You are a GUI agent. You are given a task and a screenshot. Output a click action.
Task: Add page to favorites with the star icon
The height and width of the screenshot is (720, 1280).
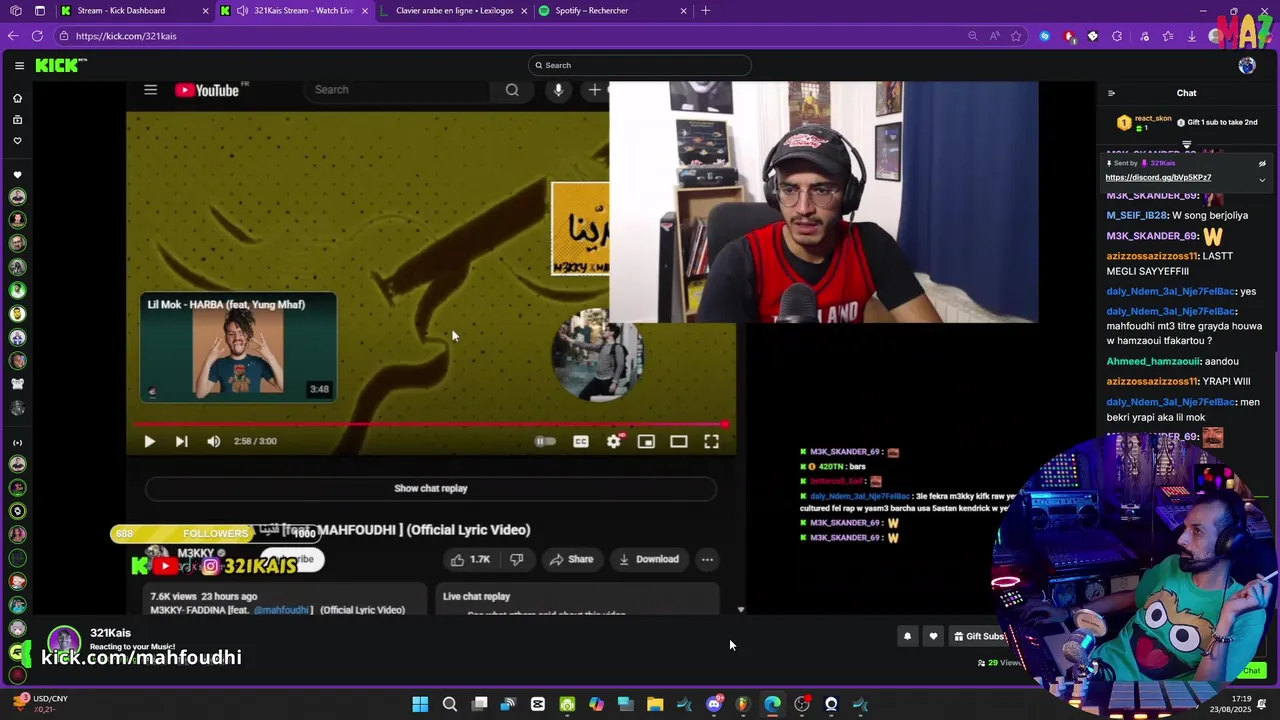point(1016,36)
